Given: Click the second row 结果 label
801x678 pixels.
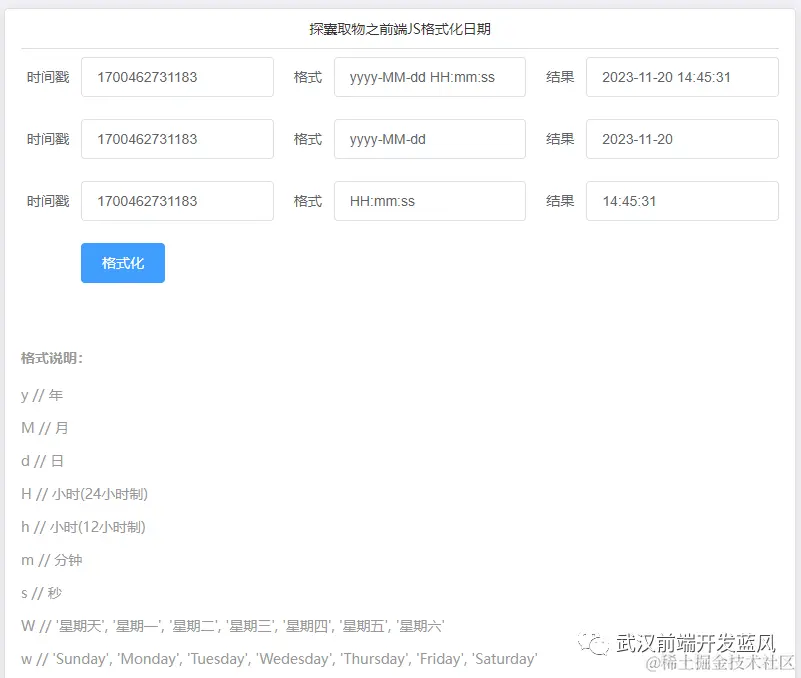Looking at the screenshot, I should click(560, 139).
